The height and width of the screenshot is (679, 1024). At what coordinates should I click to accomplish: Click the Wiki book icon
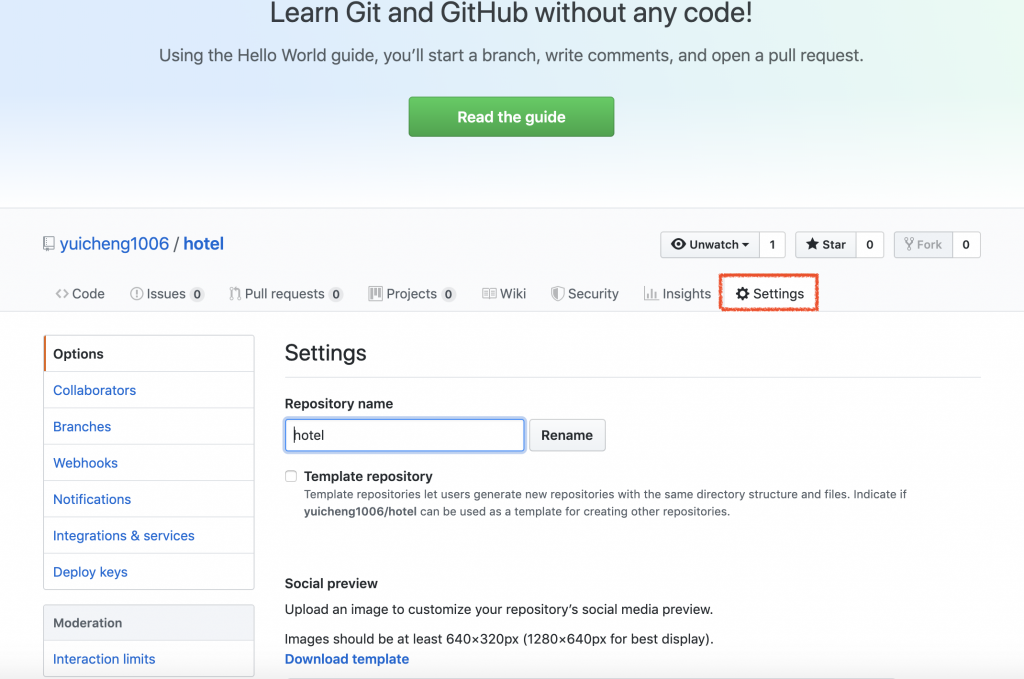489,294
